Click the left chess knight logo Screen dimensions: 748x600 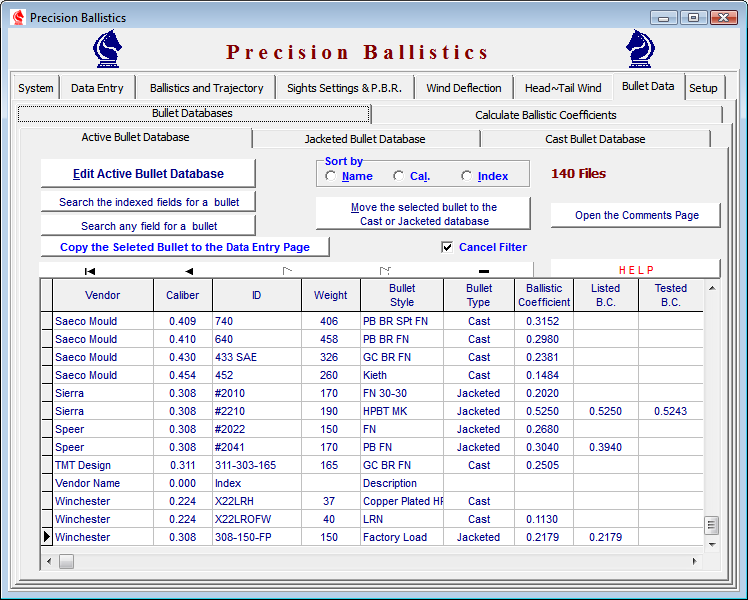(109, 49)
